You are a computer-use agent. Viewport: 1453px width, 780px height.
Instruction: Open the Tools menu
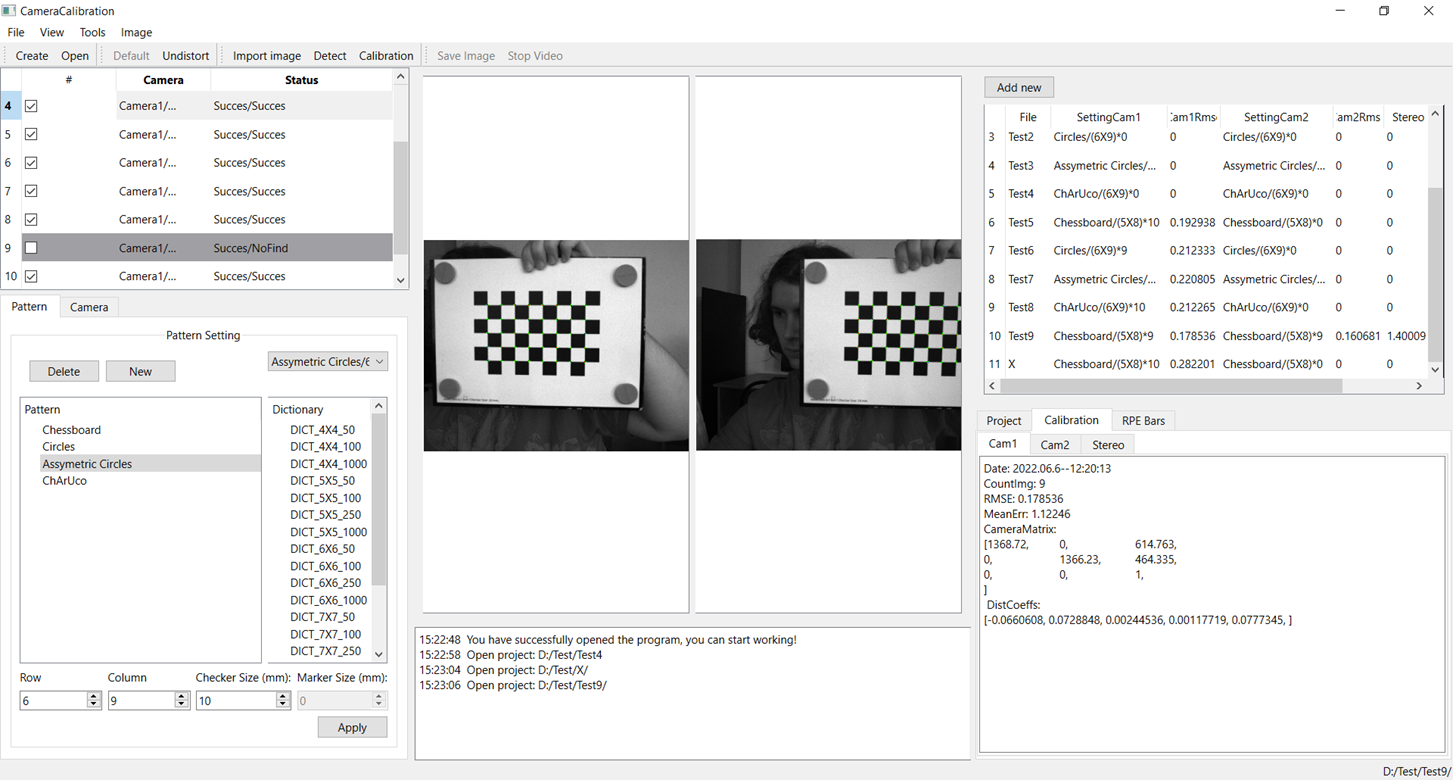pyautogui.click(x=92, y=32)
